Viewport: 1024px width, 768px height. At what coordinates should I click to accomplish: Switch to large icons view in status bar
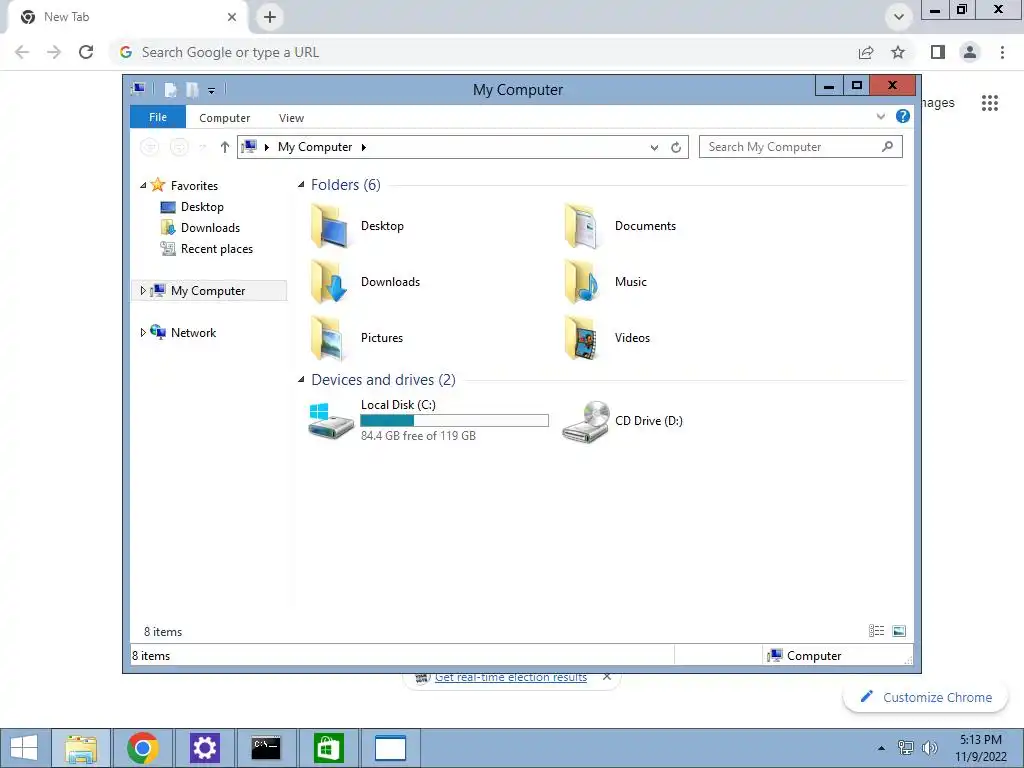899,630
